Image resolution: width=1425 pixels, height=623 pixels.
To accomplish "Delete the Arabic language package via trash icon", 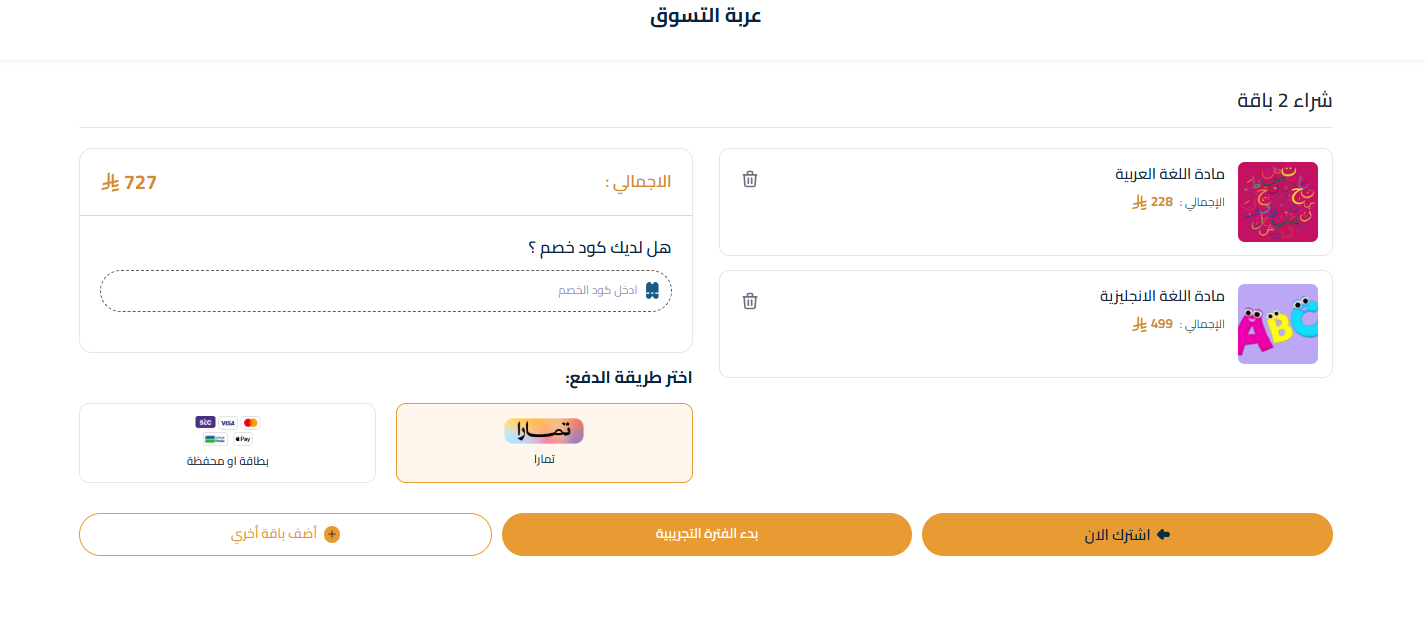I will [x=750, y=179].
